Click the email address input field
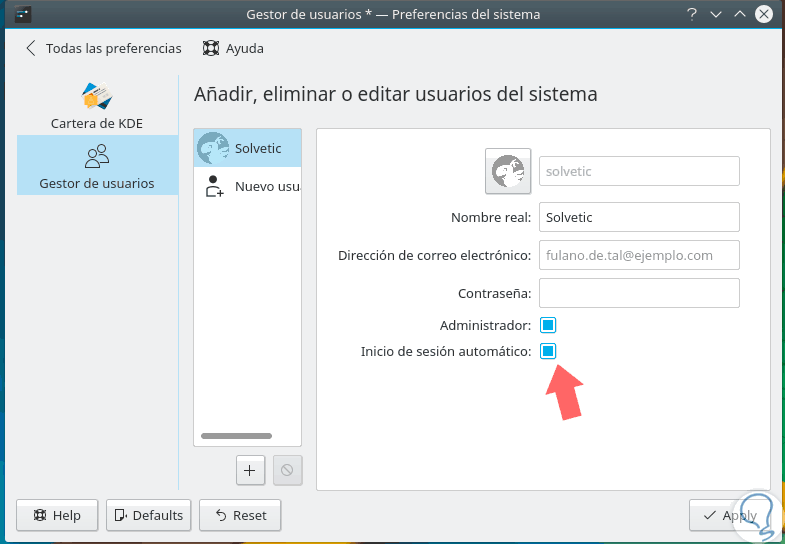 (x=639, y=255)
